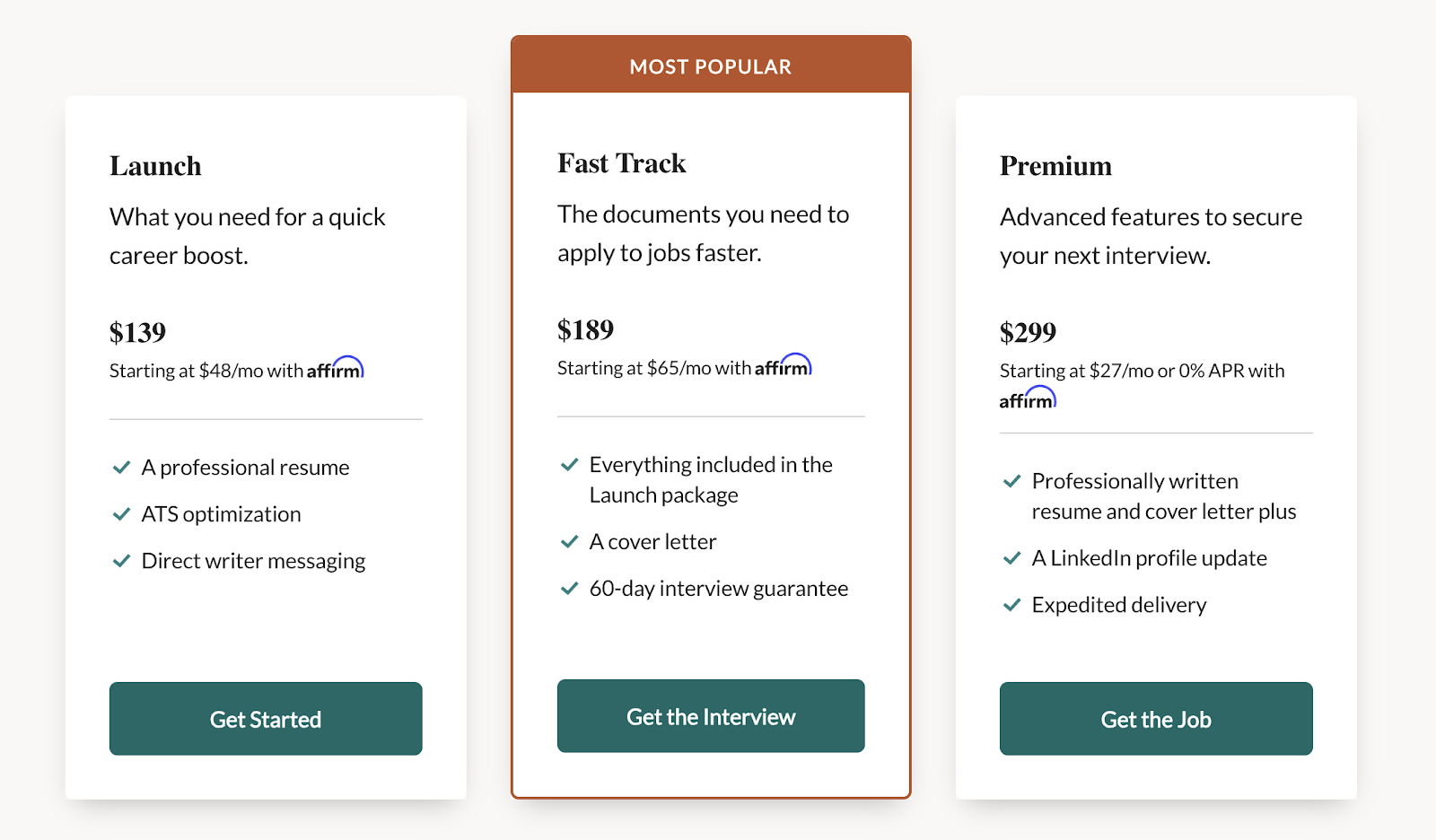Click the Fast Track plan heading
The height and width of the screenshot is (840, 1436).
pos(621,163)
